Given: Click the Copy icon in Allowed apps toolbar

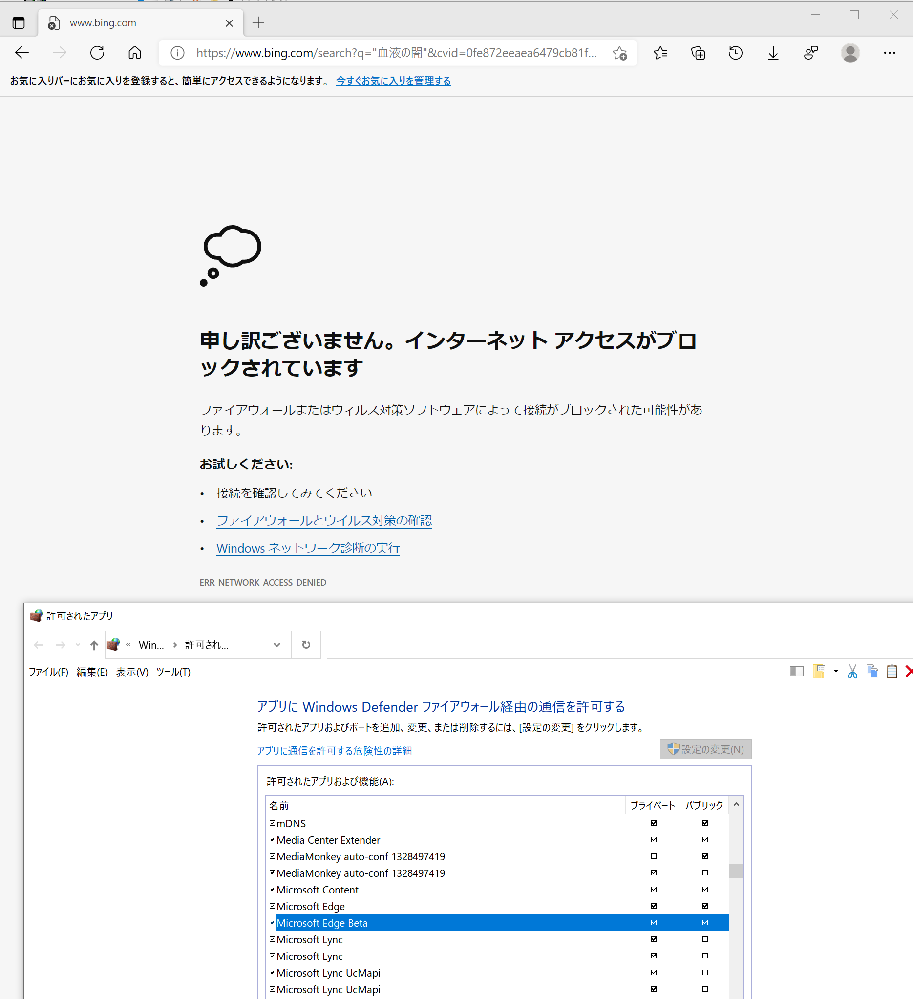Looking at the screenshot, I should [x=873, y=671].
